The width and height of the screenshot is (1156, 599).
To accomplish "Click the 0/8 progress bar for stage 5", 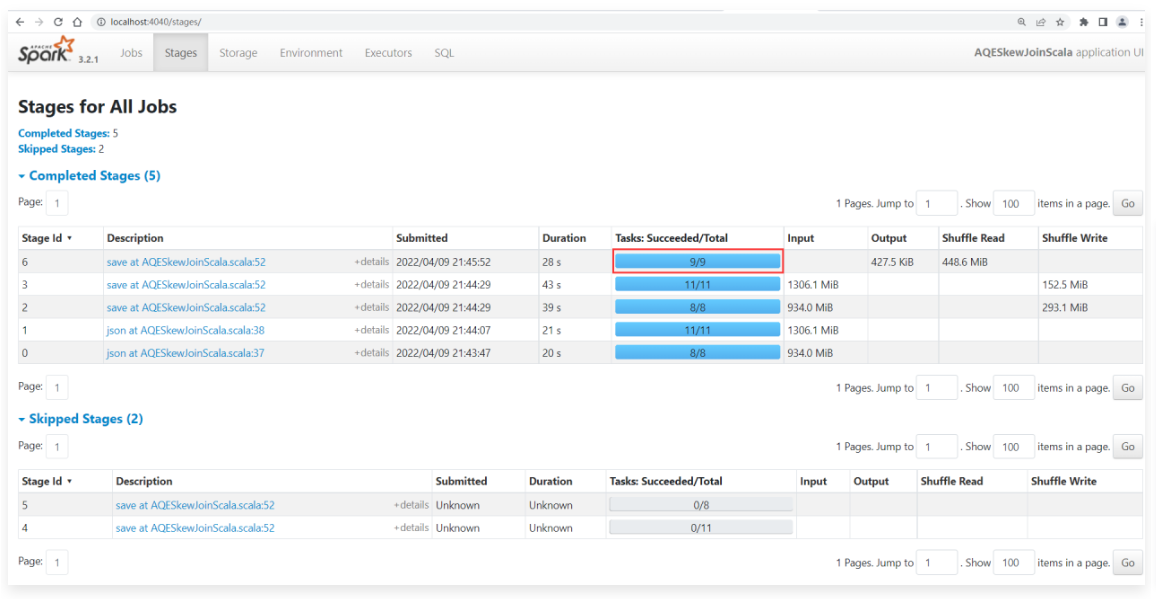I will (x=700, y=505).
